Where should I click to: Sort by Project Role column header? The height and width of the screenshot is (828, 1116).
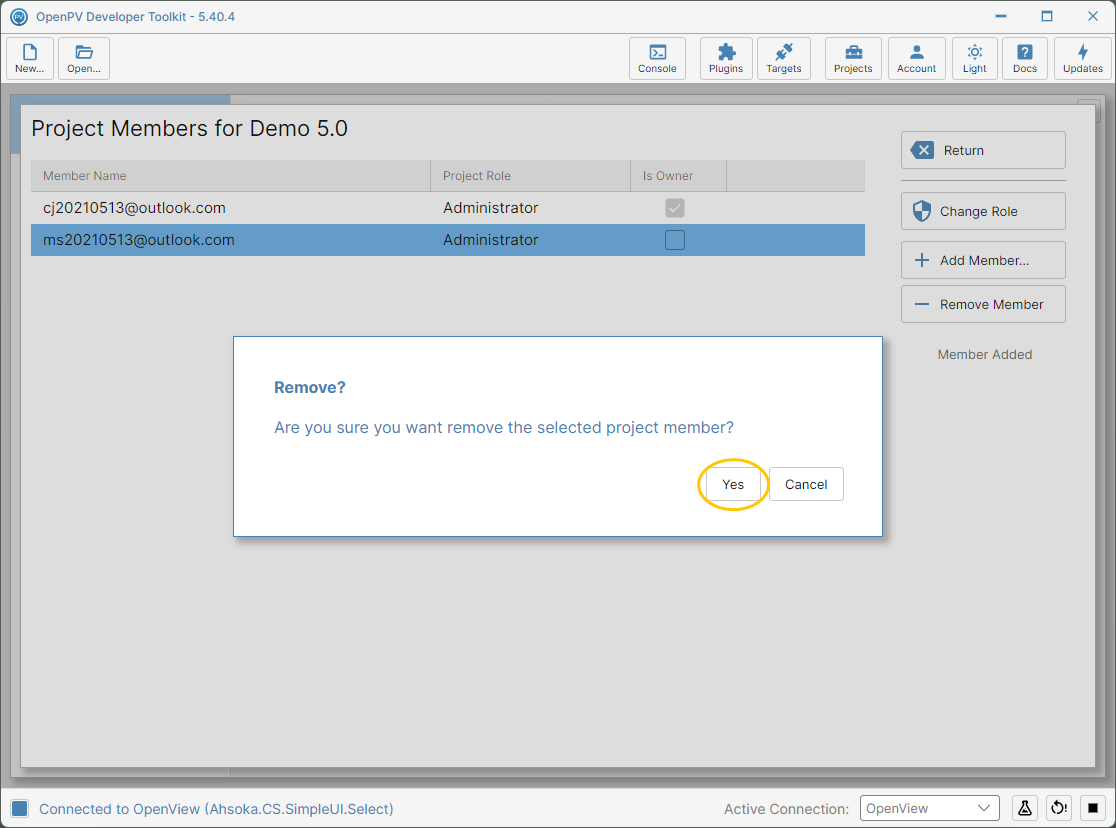[530, 176]
